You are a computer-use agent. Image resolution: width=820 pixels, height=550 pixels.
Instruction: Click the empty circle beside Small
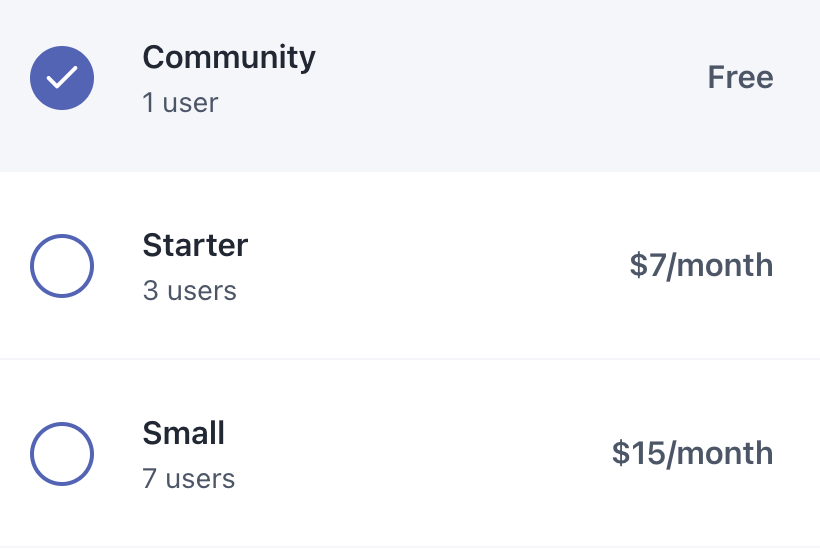62,454
